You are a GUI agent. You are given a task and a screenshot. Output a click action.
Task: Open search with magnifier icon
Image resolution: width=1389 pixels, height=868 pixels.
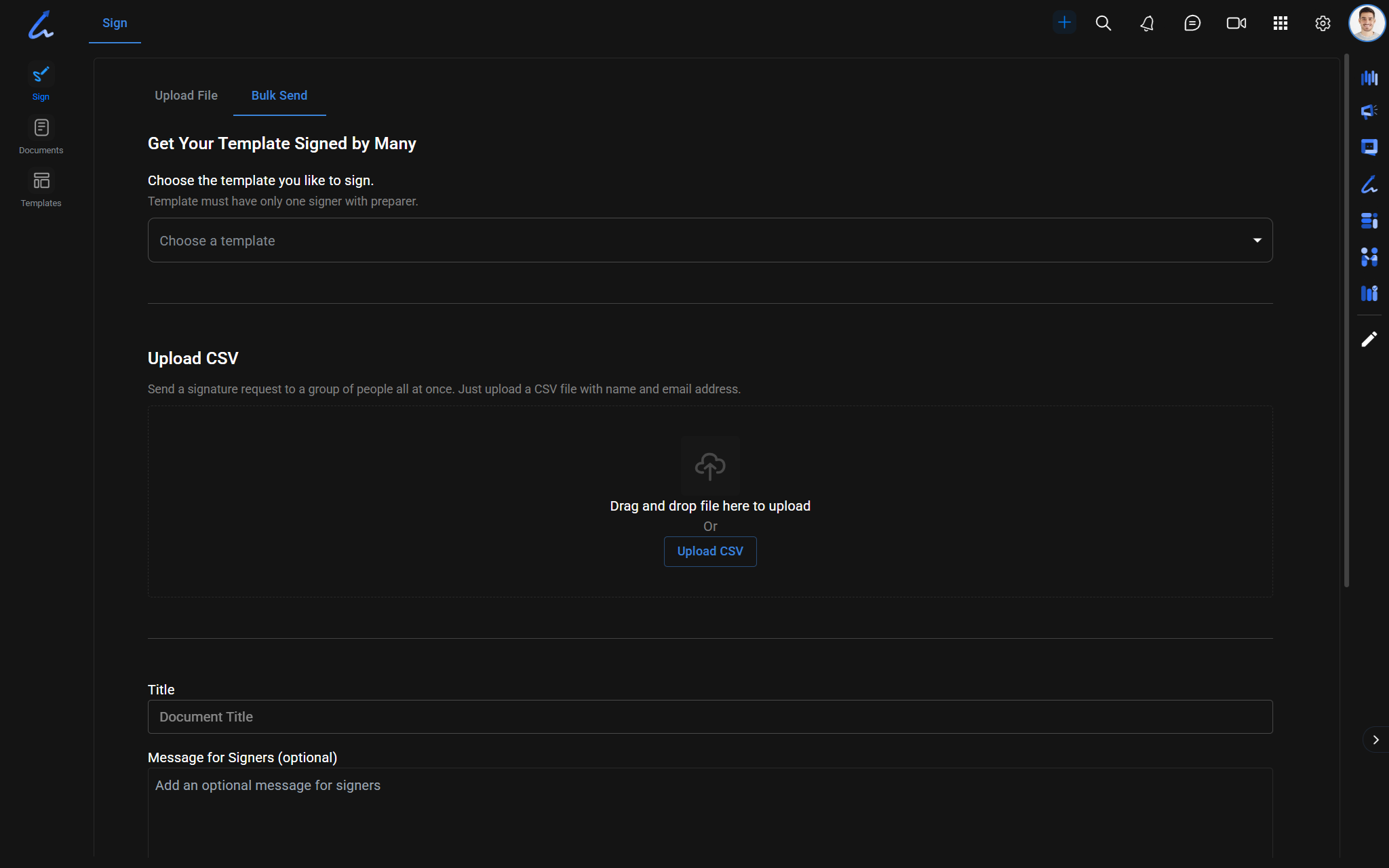(x=1103, y=23)
